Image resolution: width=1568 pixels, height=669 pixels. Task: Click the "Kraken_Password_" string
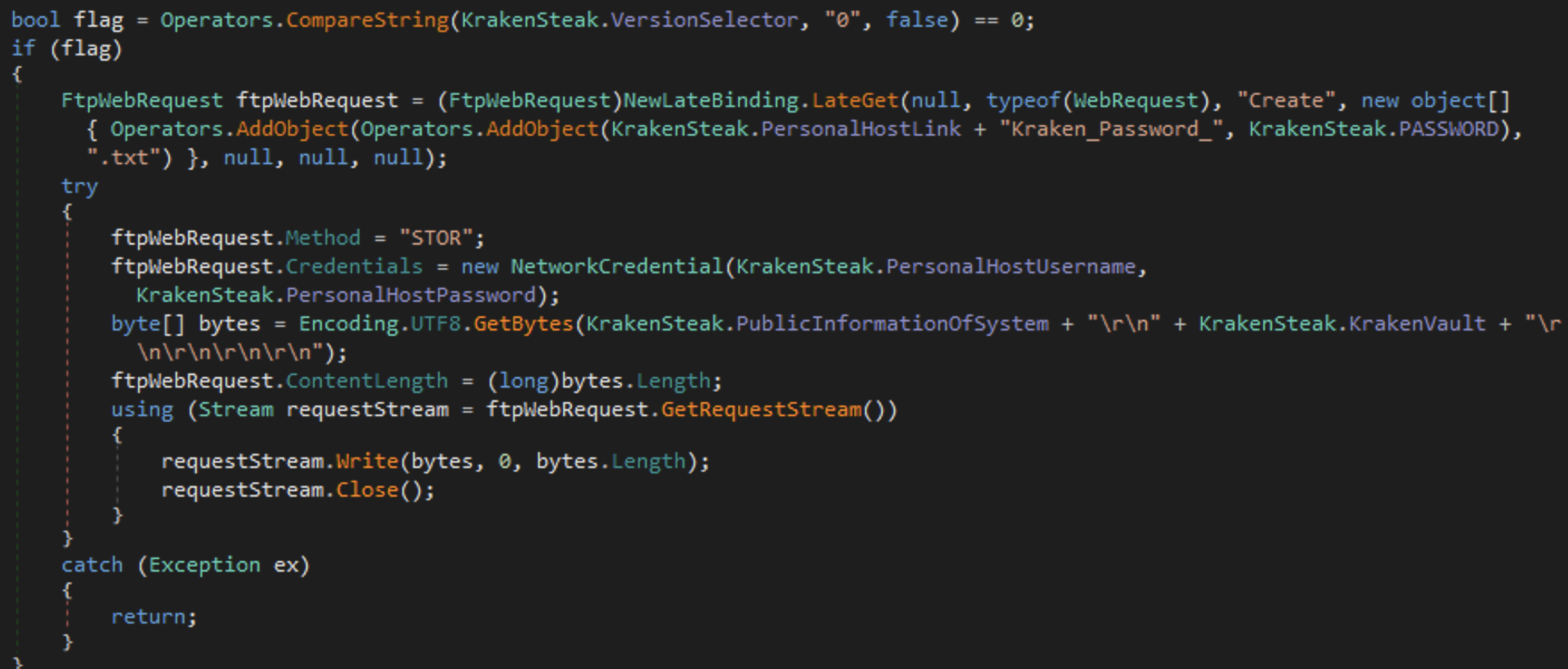coord(1111,129)
